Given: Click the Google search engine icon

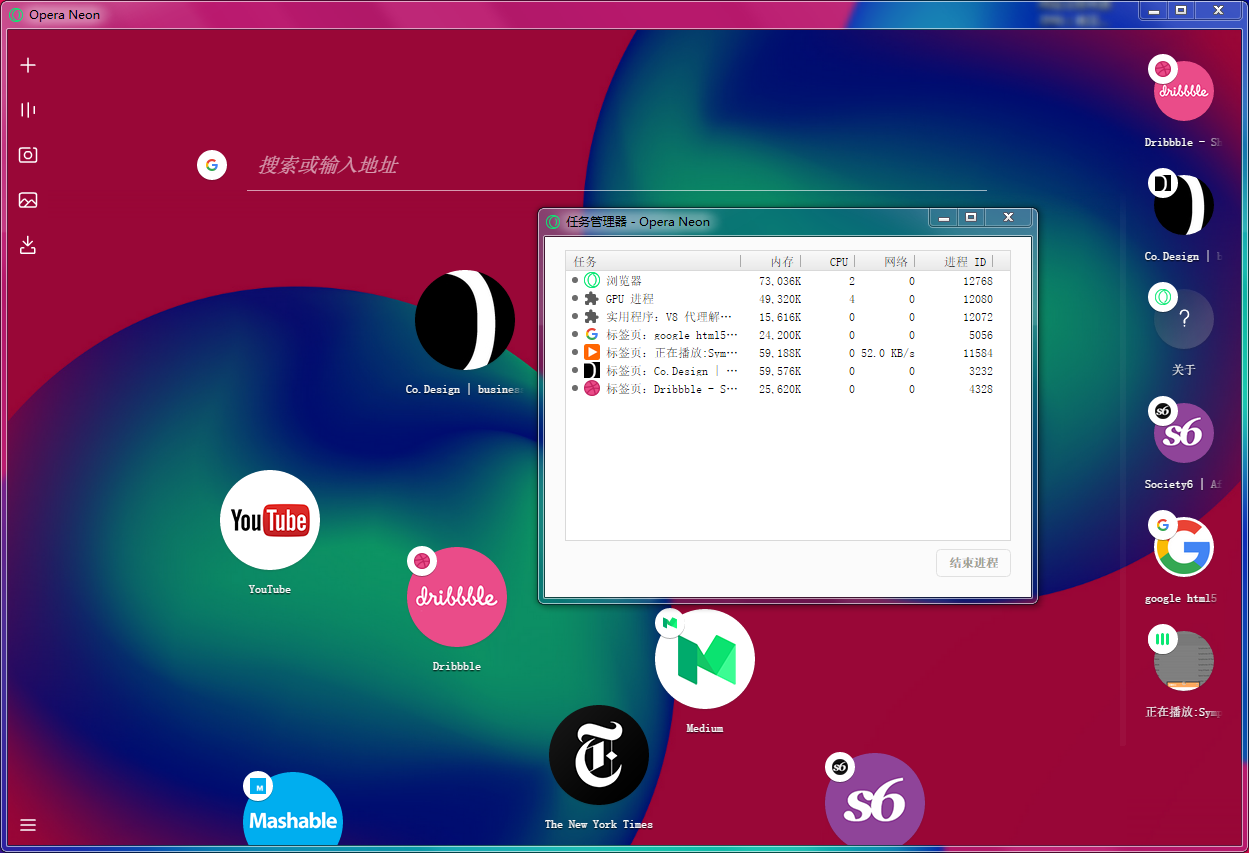Looking at the screenshot, I should tap(212, 165).
